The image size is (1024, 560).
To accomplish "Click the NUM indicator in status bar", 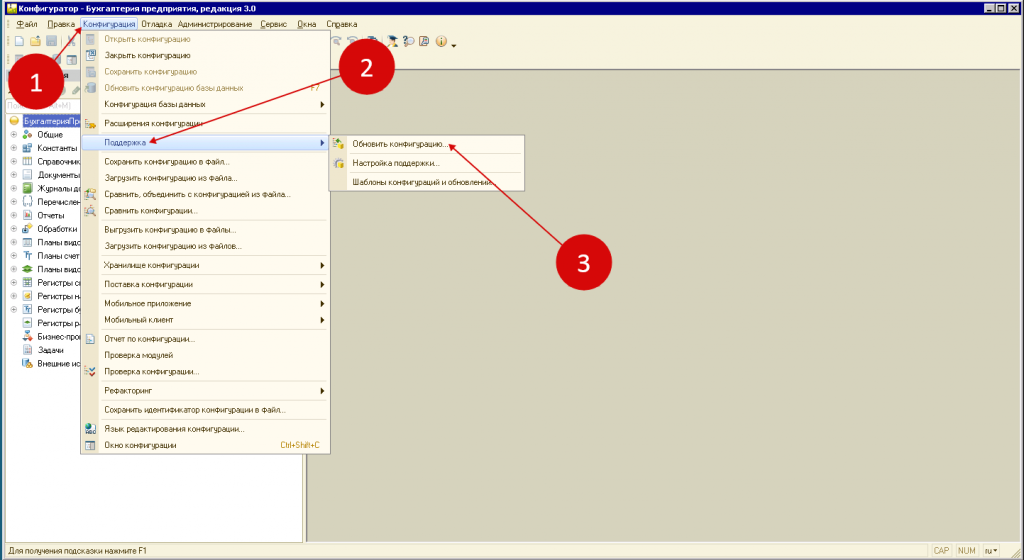I will (967, 551).
